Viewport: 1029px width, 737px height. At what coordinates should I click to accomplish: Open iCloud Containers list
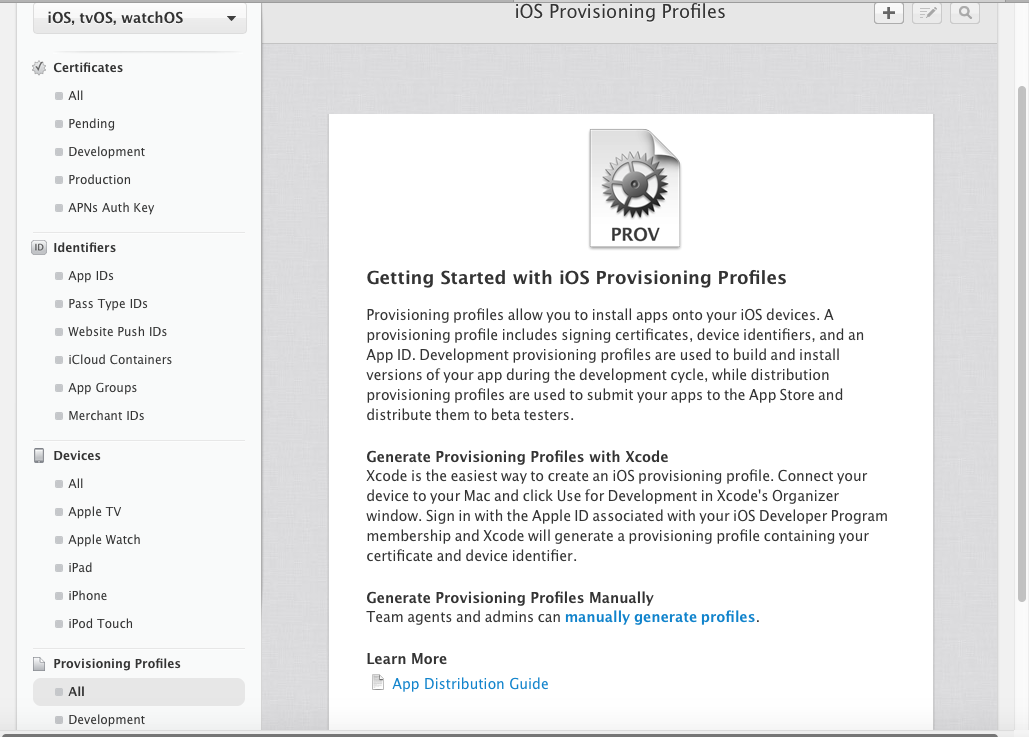coord(120,360)
